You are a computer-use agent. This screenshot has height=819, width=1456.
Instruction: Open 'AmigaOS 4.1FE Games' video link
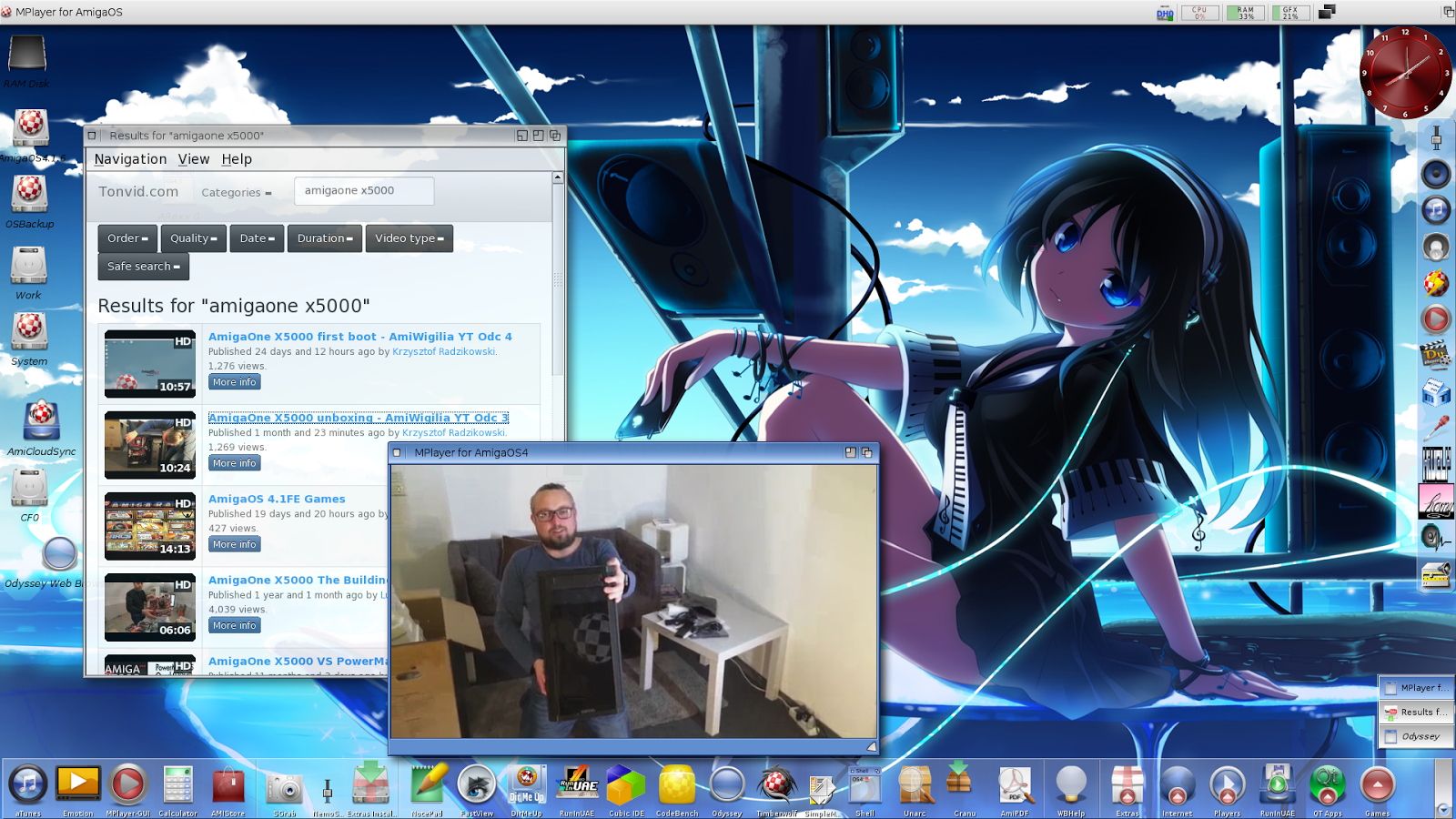point(277,499)
